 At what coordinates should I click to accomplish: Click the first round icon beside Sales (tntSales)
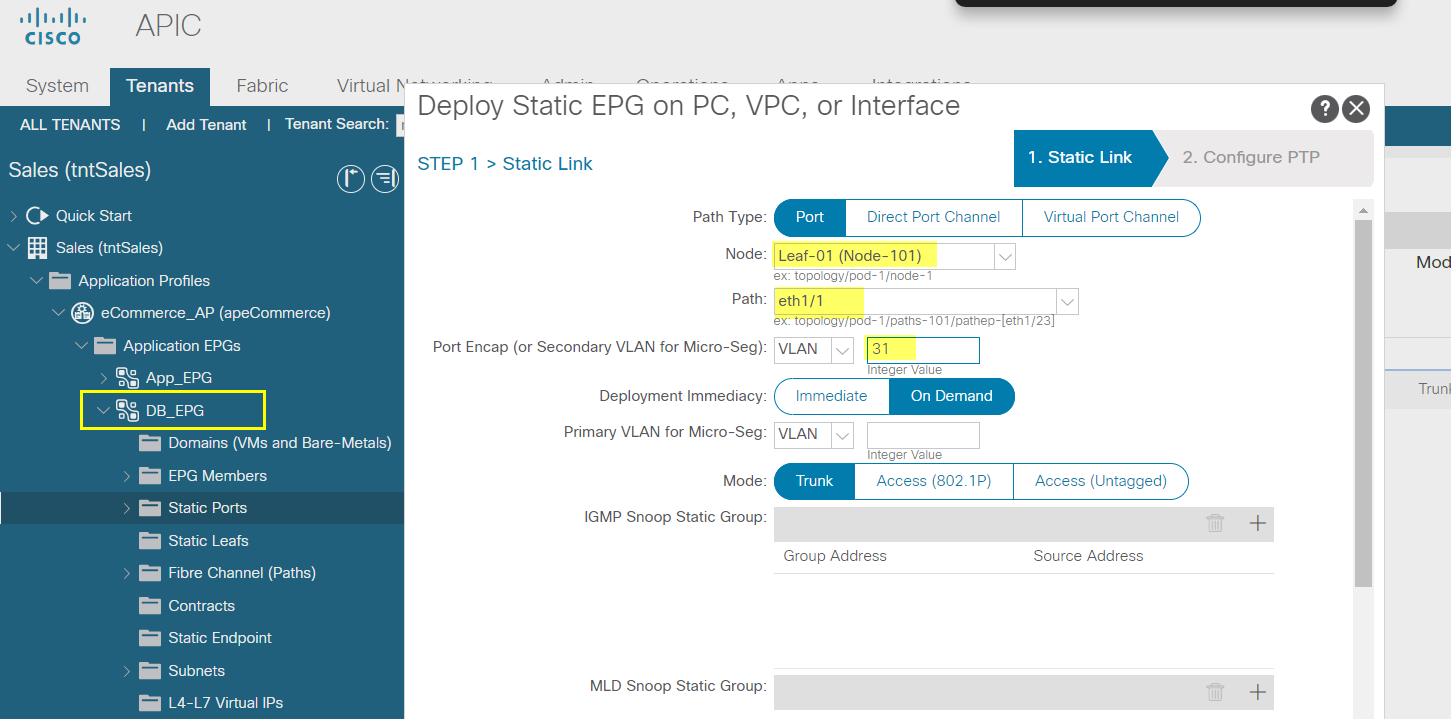351,179
